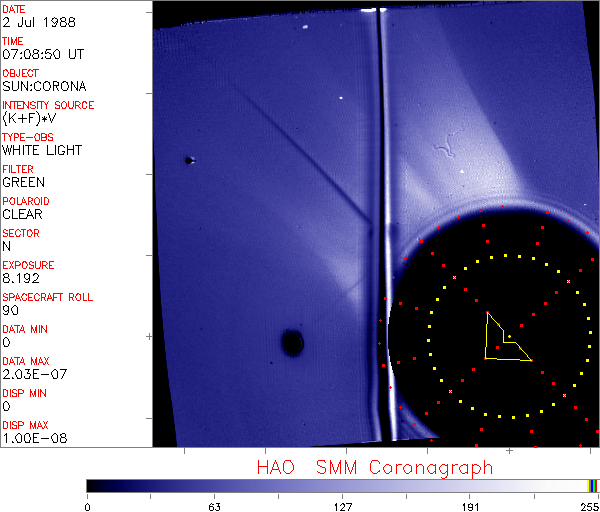Click the GREEN filter value

pyautogui.click(x=23, y=182)
